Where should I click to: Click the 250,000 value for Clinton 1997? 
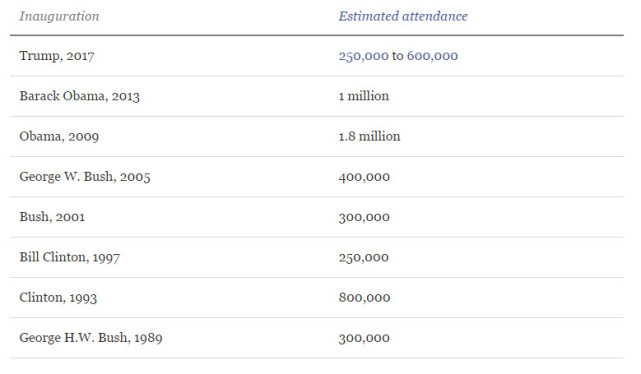363,258
